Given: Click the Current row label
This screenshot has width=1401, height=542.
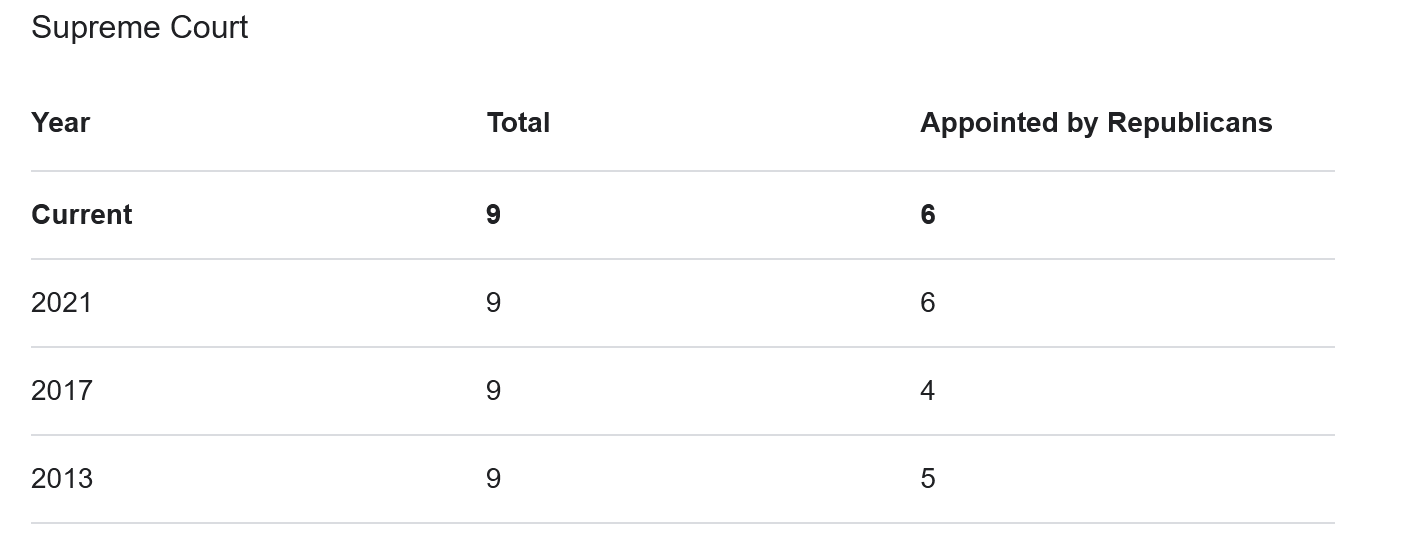Looking at the screenshot, I should [82, 215].
